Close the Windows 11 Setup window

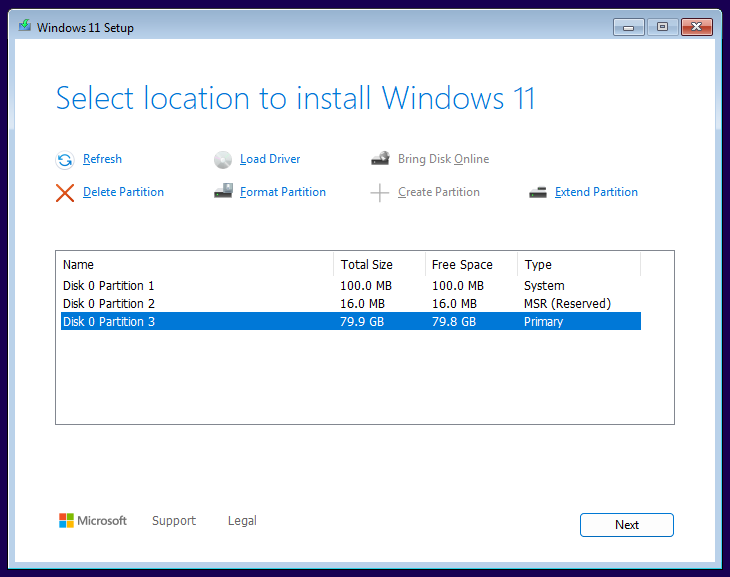click(x=696, y=27)
